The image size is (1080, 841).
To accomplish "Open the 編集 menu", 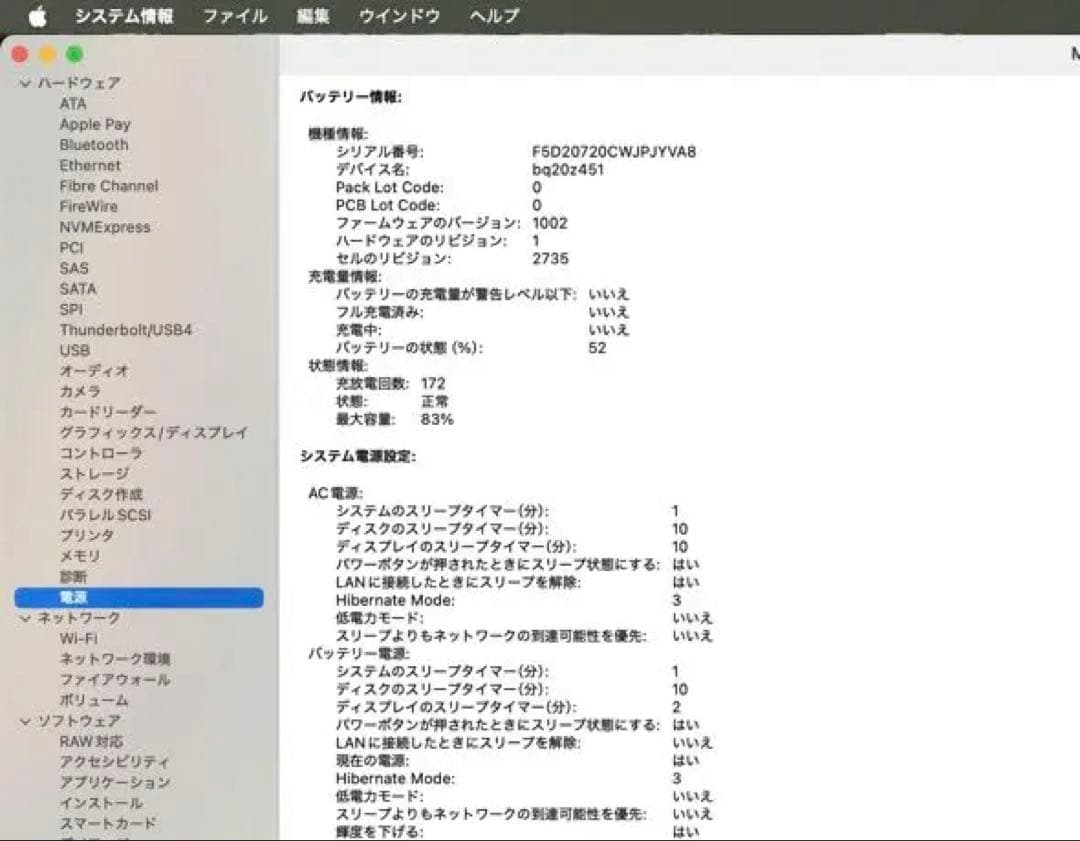I will click(x=312, y=15).
